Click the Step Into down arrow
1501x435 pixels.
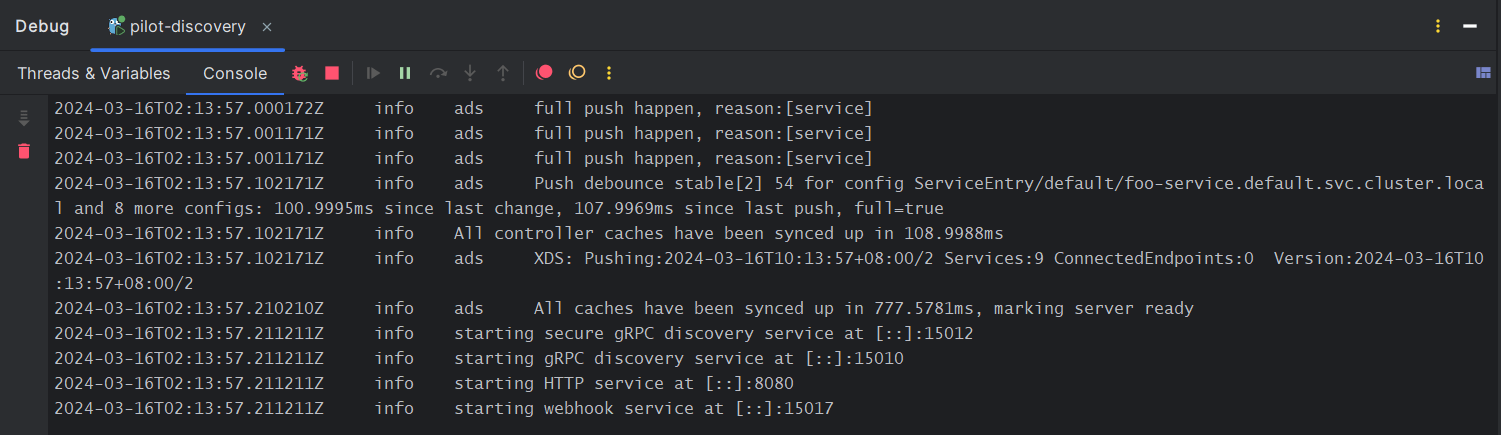coord(470,73)
